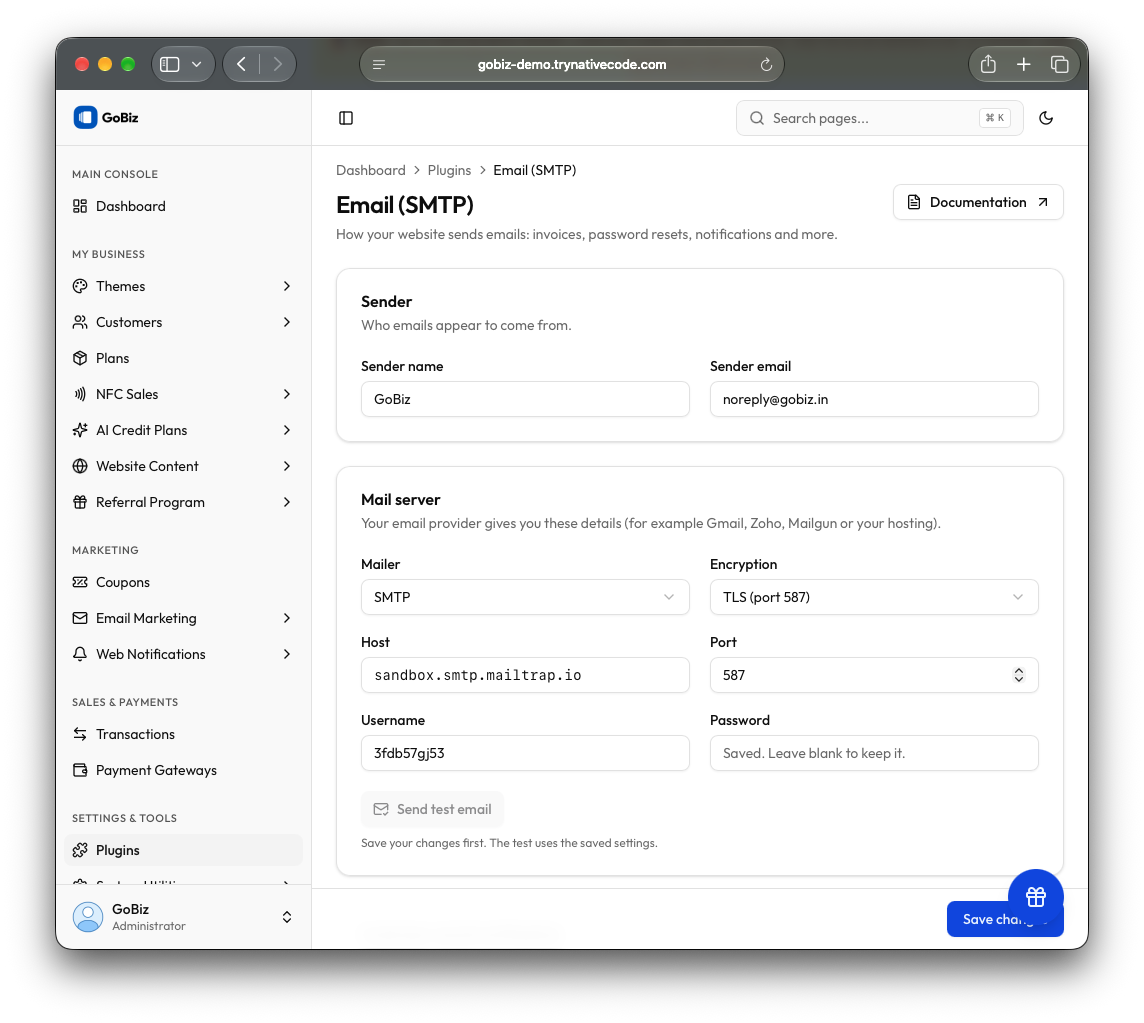The width and height of the screenshot is (1144, 1023).
Task: Click the Sender email field
Action: pyautogui.click(x=874, y=399)
